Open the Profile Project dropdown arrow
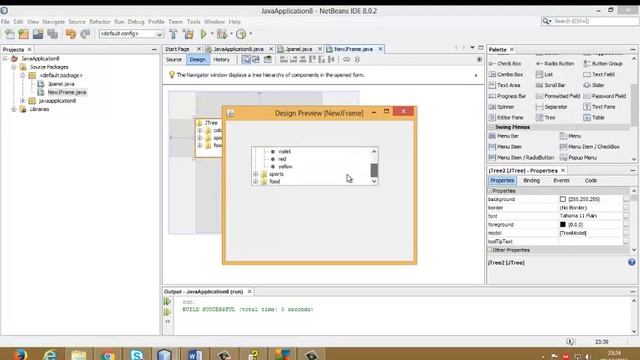This screenshot has height=360, width=640. tap(251, 34)
